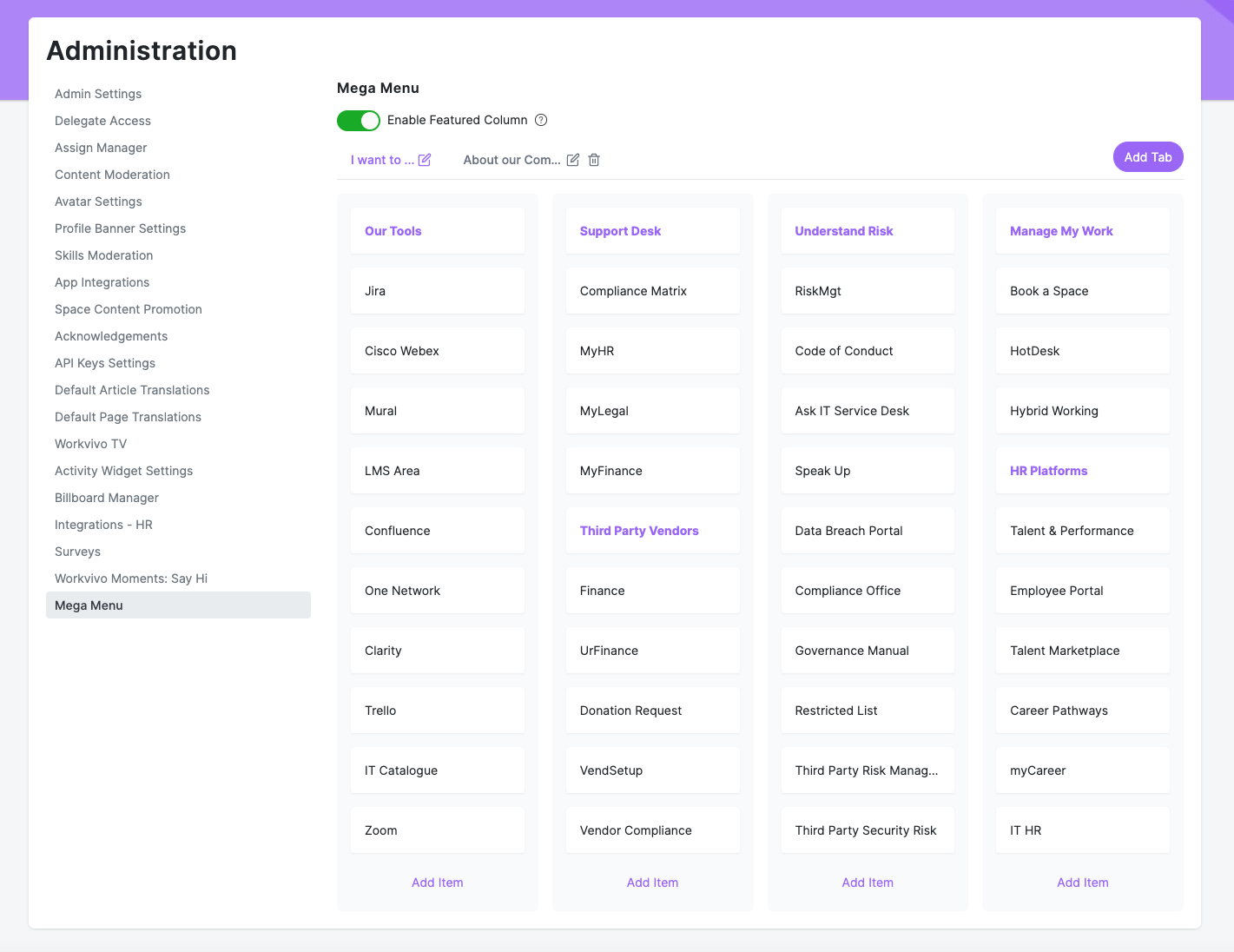Screen dimensions: 1234x952
Task: Select the Our Tools category header
Action: [x=393, y=230]
